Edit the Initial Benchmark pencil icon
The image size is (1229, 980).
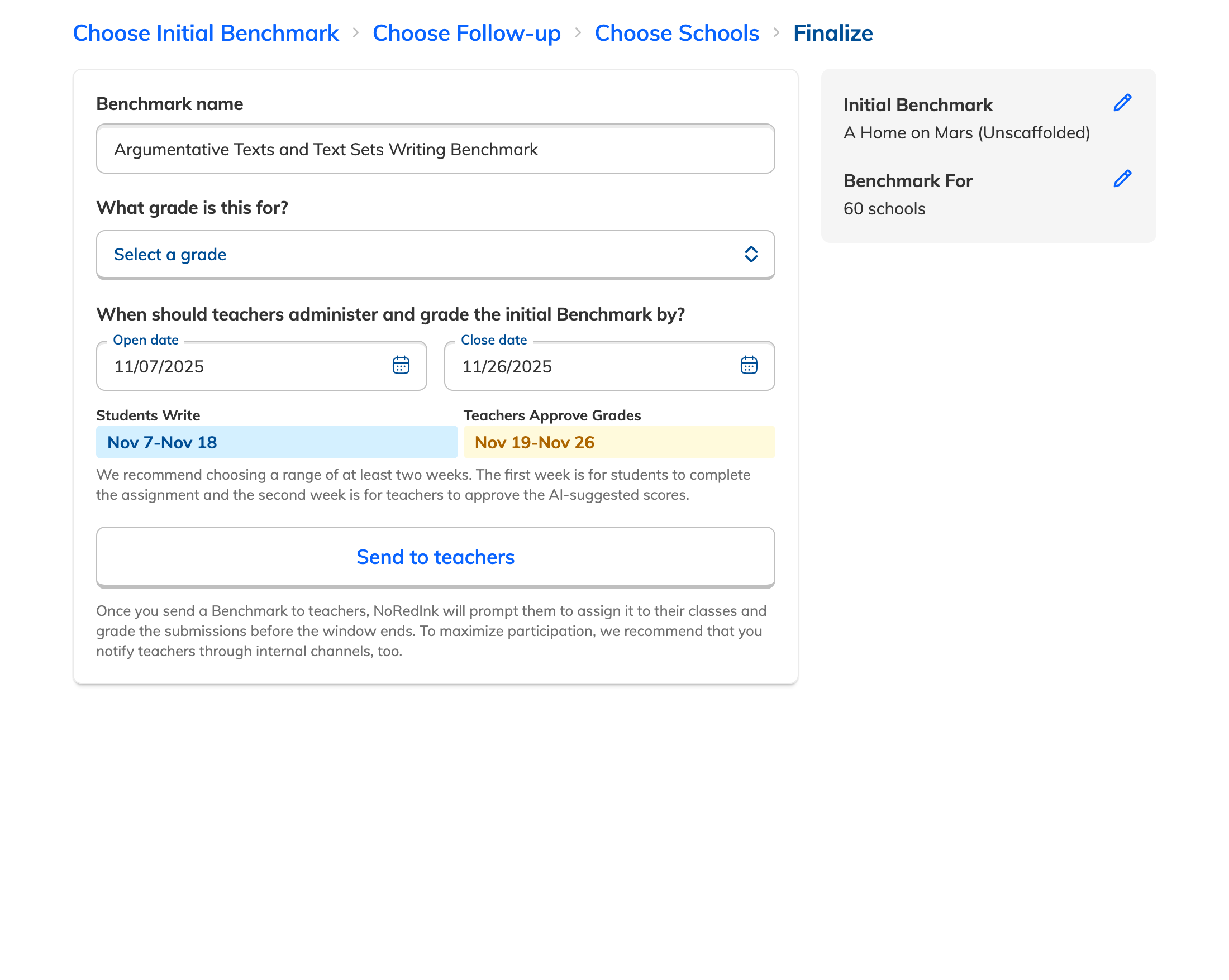pos(1122,103)
